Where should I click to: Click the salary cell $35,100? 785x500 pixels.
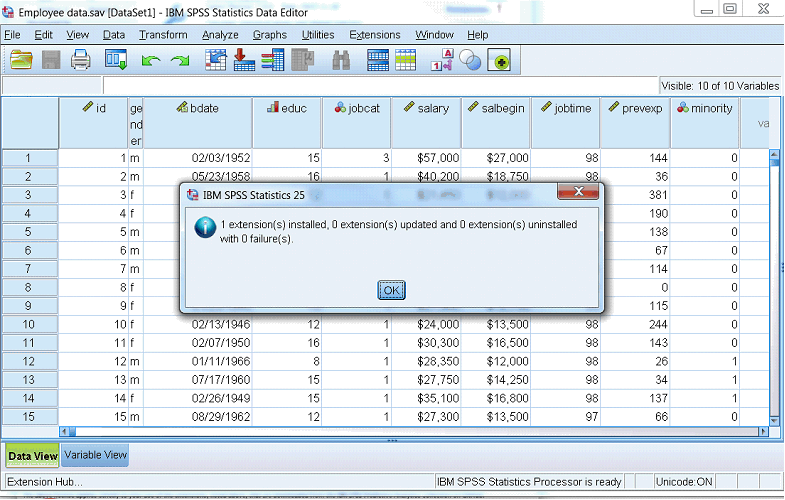(426, 398)
